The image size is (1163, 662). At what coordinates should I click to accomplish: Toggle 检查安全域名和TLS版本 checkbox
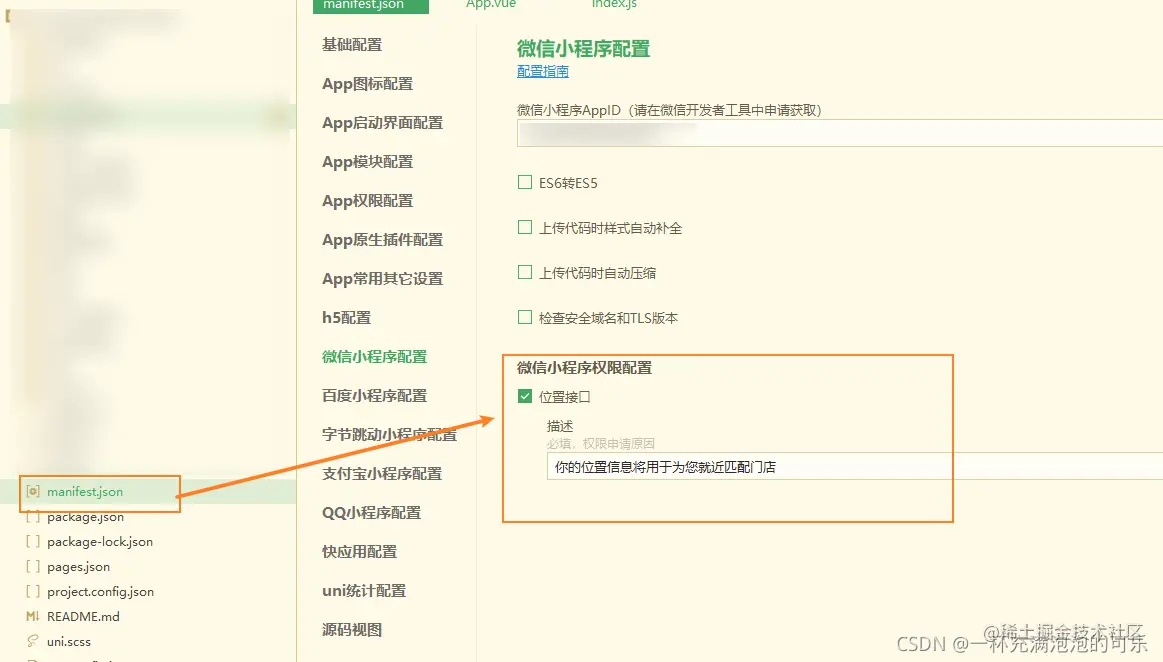[x=525, y=317]
